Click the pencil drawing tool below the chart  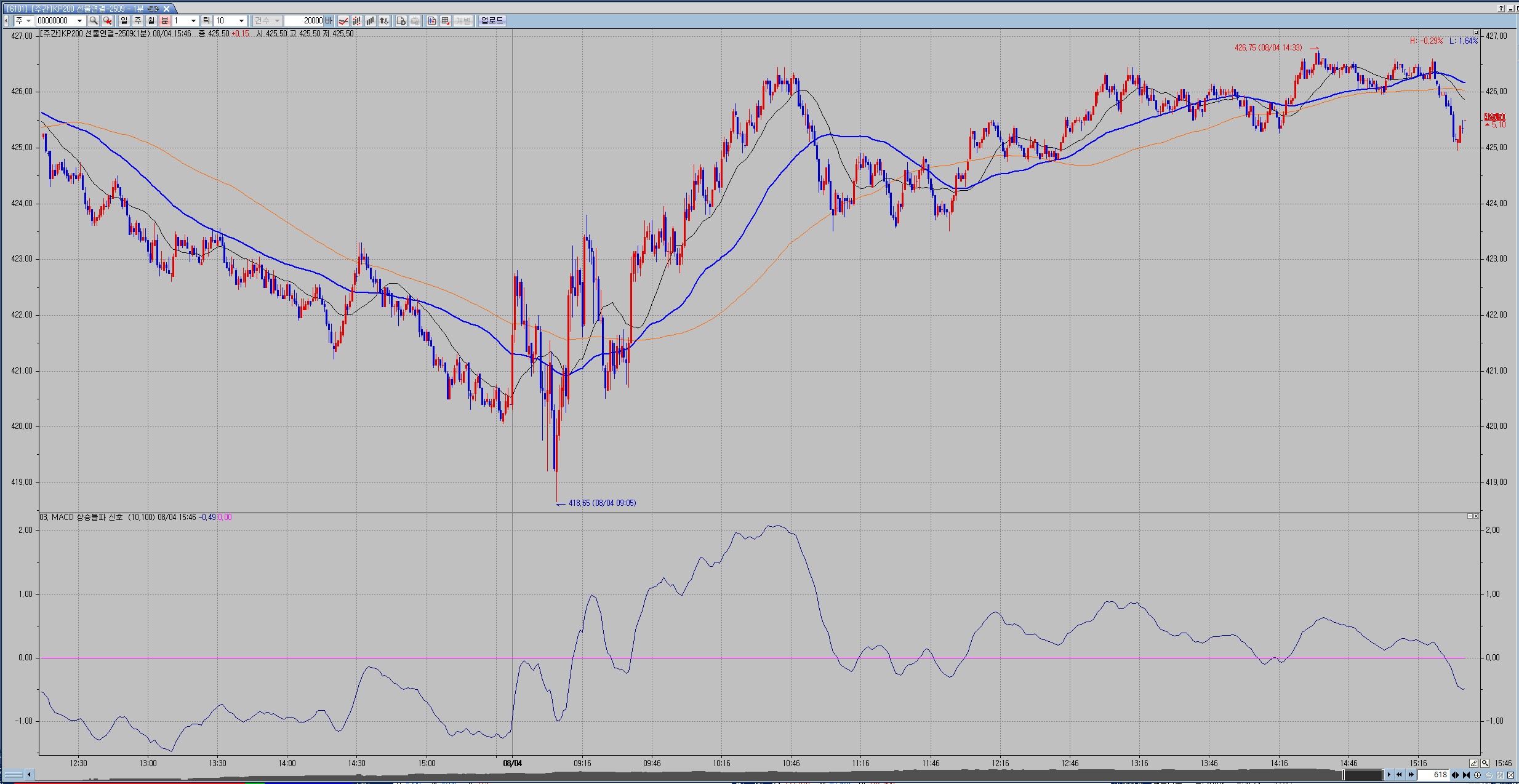(1473, 764)
